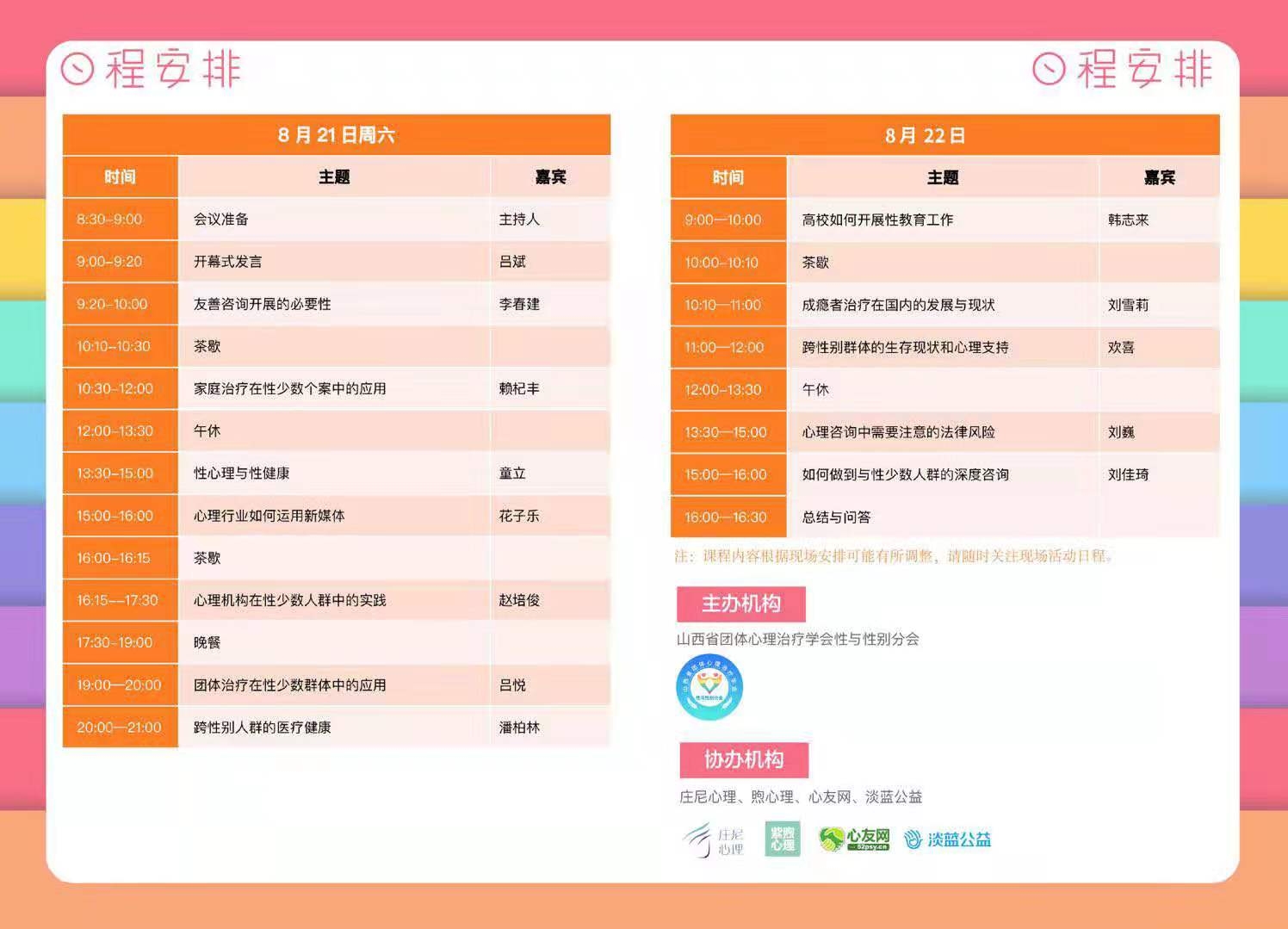Select the 8:30–9:00 time cell

click(x=109, y=219)
